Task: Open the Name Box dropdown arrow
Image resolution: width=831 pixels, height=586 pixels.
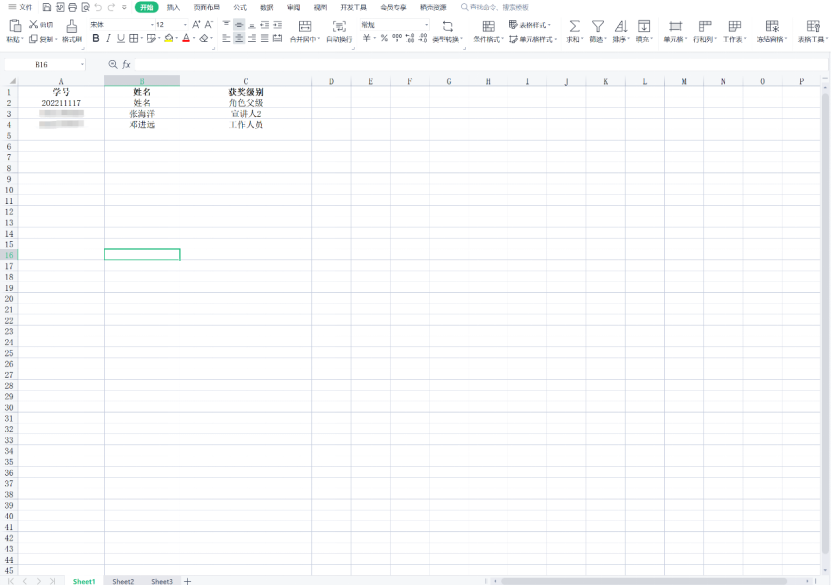Action: [82, 64]
